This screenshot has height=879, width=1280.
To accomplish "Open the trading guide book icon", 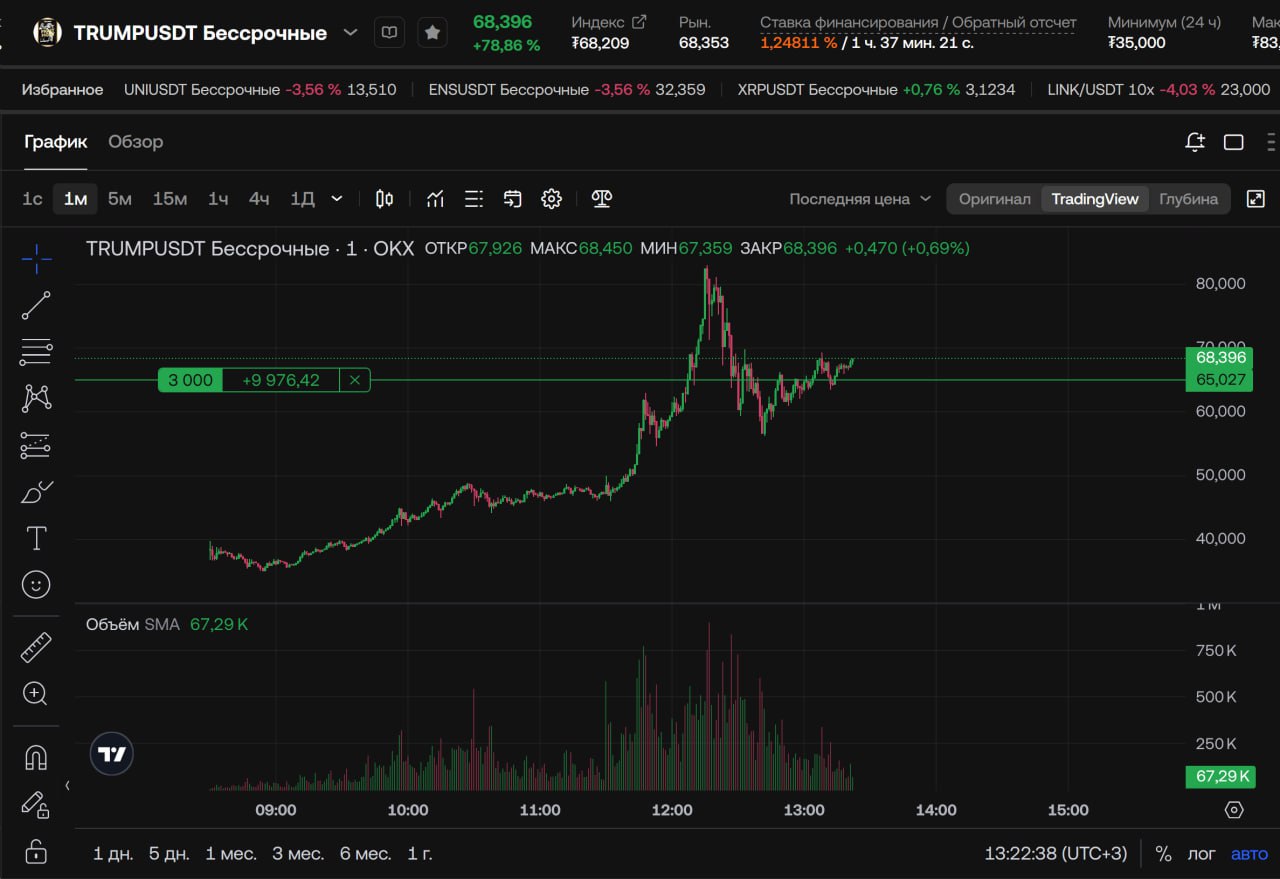I will pos(390,33).
